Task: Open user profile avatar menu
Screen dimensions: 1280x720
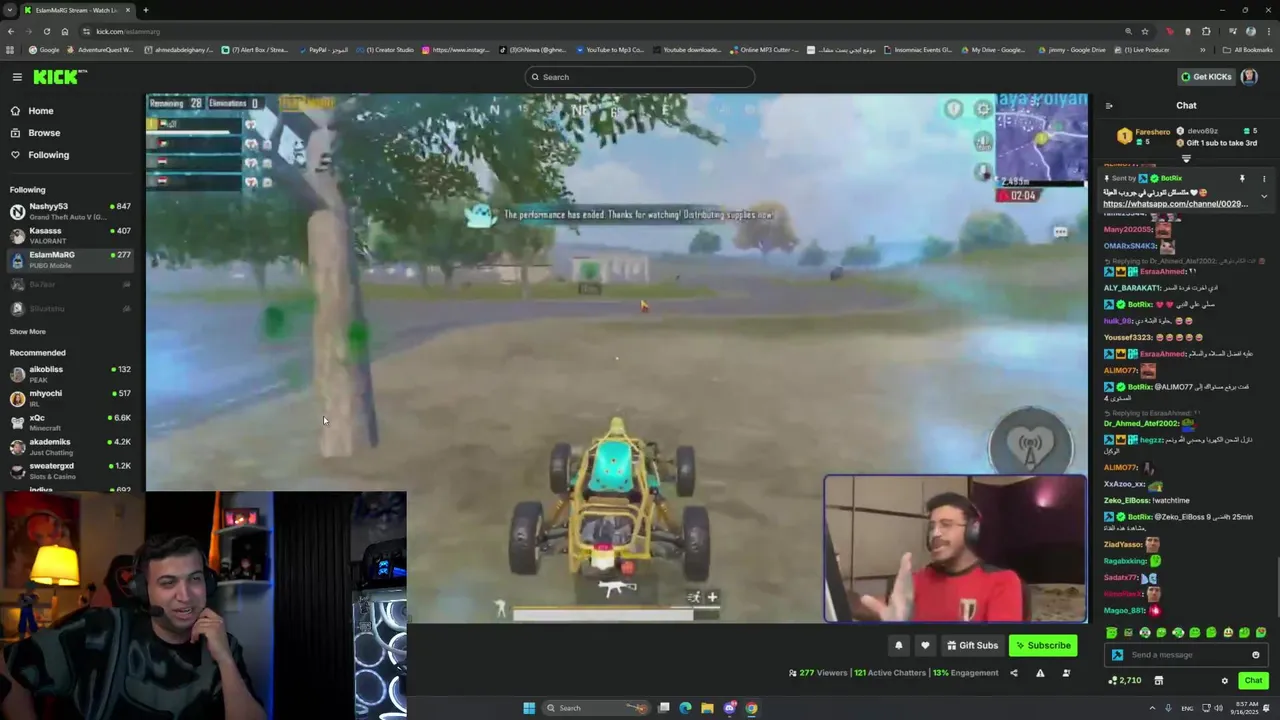Action: click(x=1249, y=77)
